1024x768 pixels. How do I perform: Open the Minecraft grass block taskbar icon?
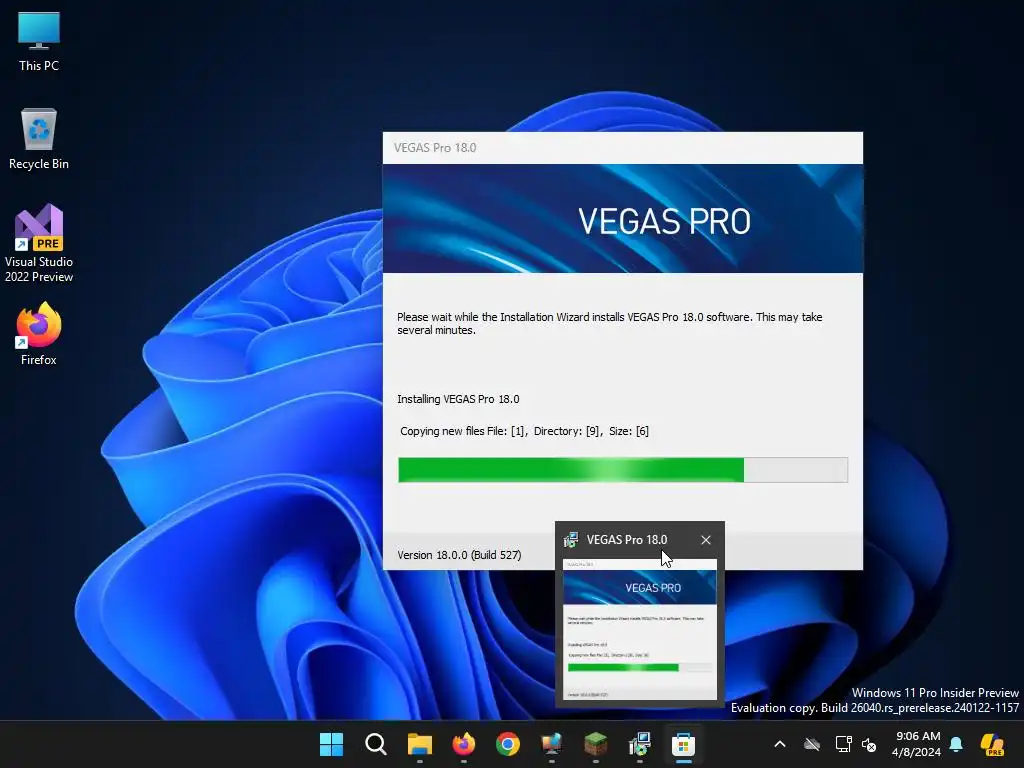point(596,744)
